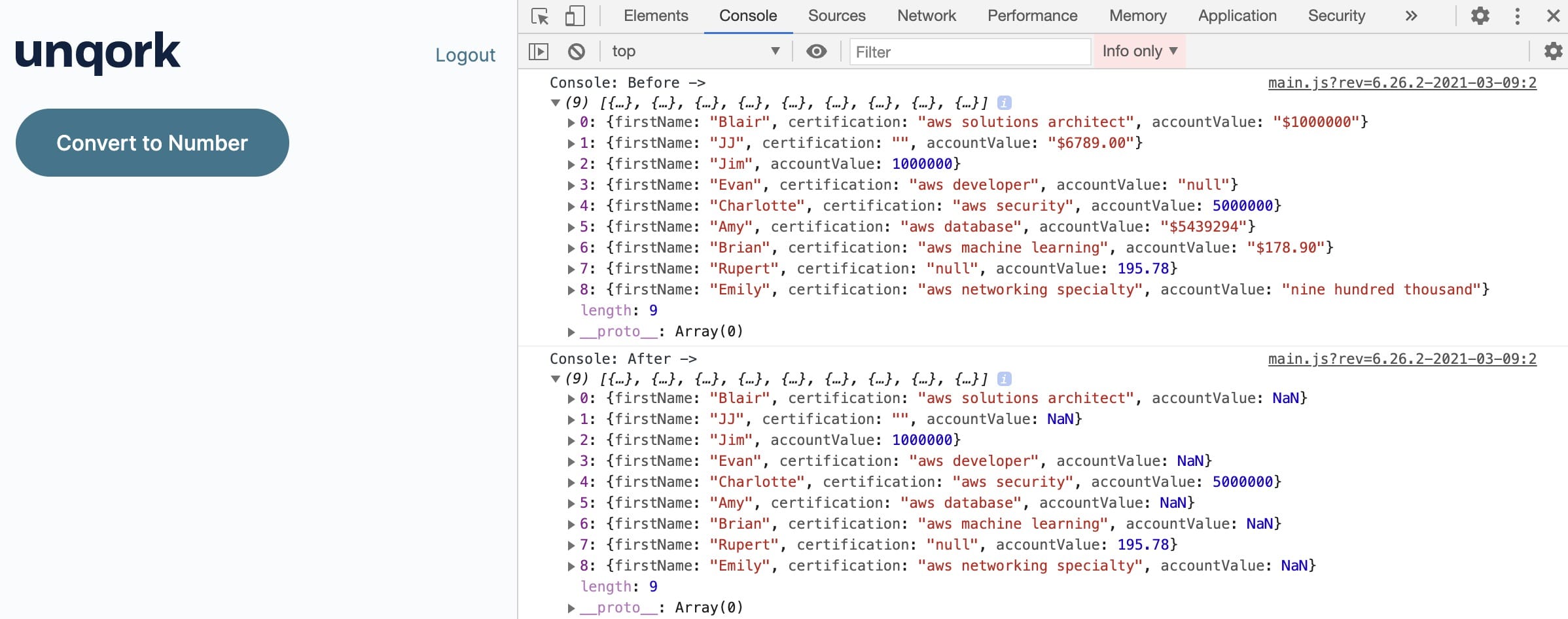Open main.js source link for Before log
Viewport: 1568px width, 619px height.
click(x=1402, y=82)
